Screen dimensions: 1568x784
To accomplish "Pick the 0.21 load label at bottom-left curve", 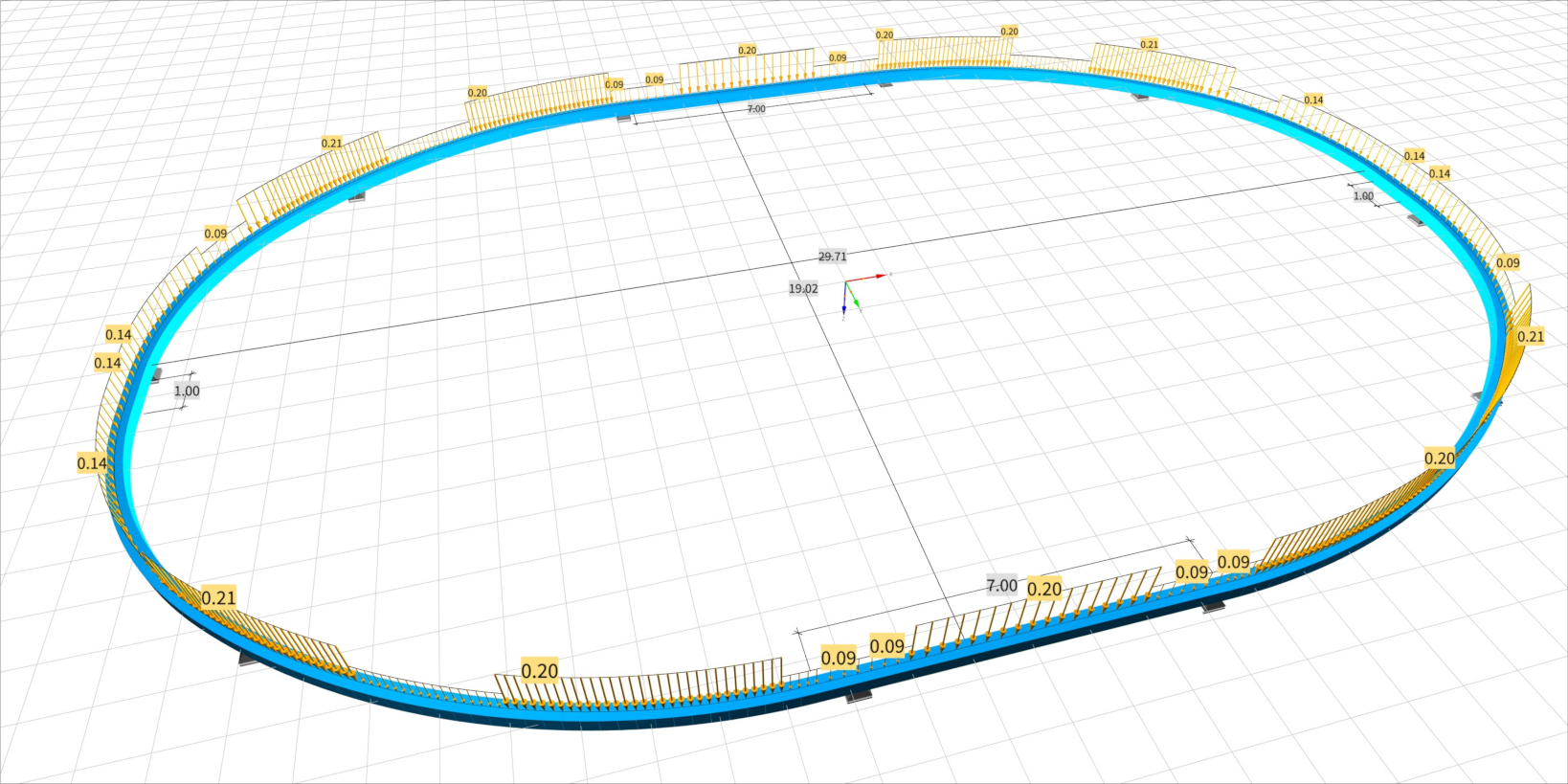I will tap(218, 598).
